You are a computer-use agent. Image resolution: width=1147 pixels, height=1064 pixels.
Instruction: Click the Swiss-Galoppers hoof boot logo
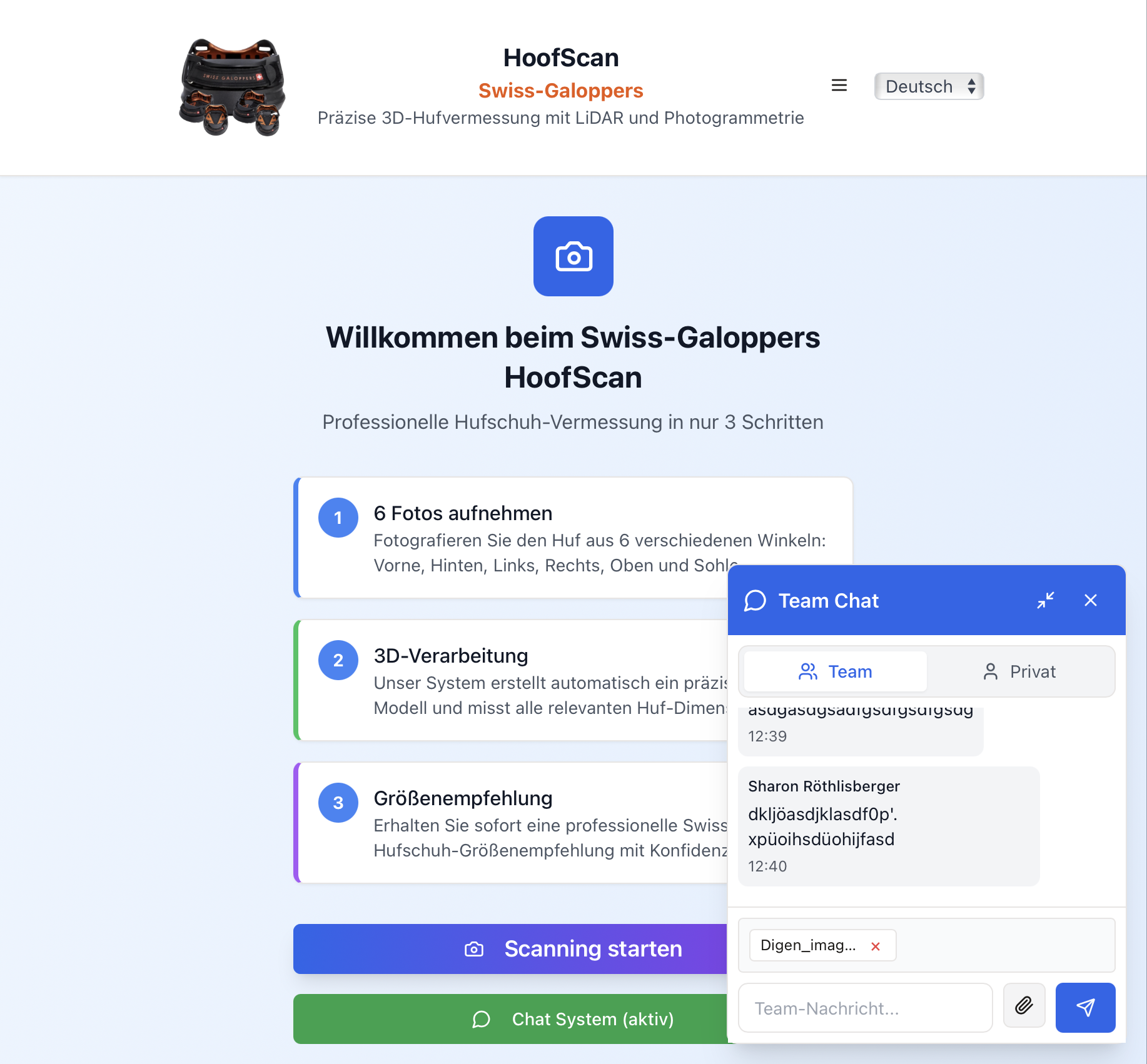click(x=233, y=87)
